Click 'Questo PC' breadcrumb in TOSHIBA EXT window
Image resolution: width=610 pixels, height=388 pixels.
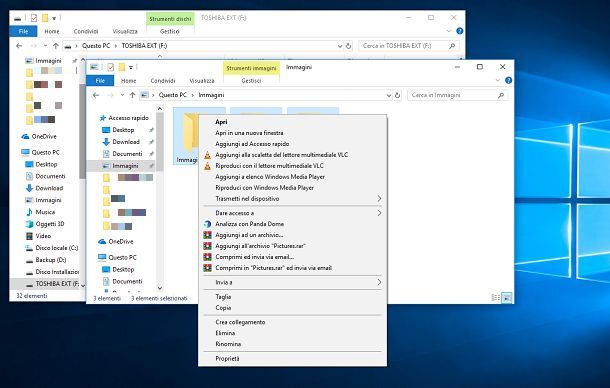96,46
